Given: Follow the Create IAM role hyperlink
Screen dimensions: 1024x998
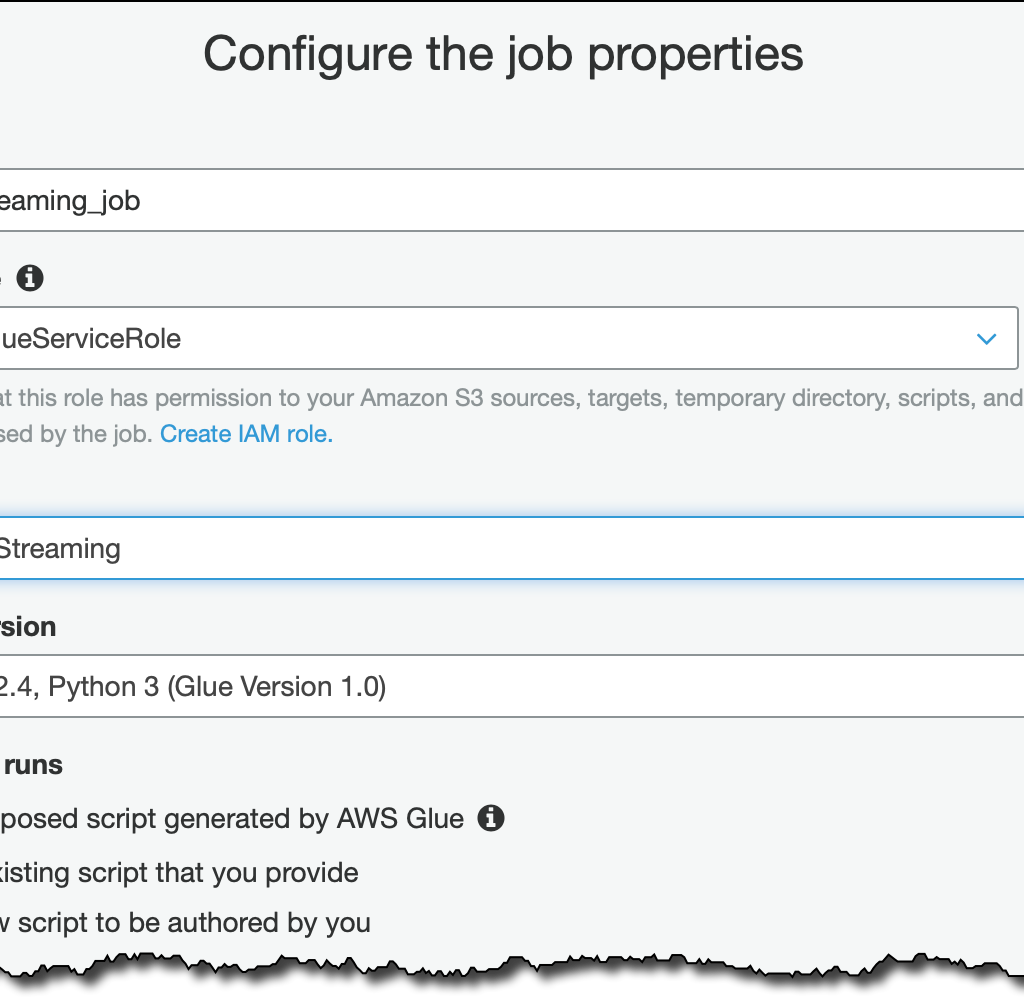Looking at the screenshot, I should click(244, 433).
